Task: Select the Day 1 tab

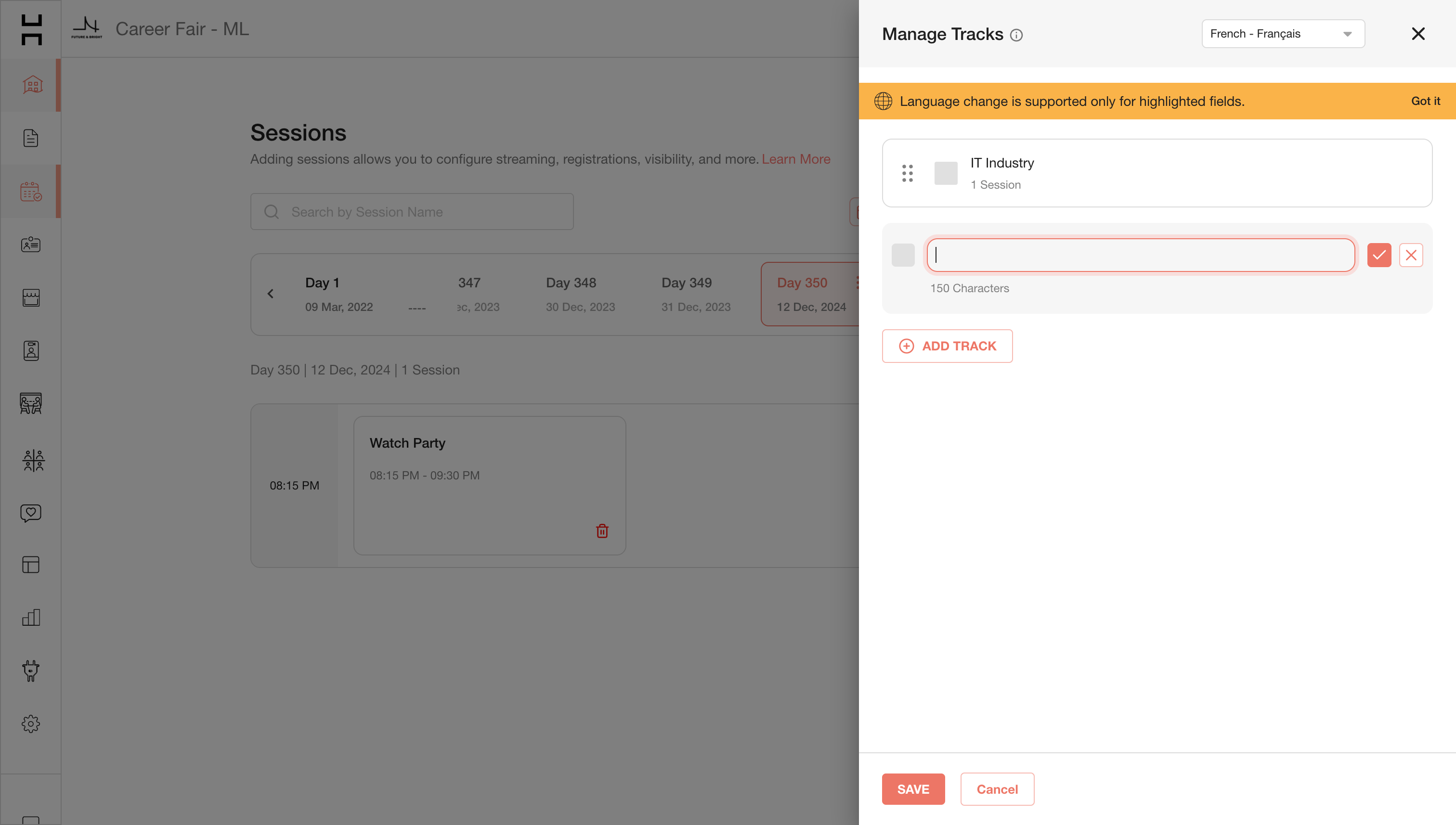Action: pyautogui.click(x=339, y=294)
